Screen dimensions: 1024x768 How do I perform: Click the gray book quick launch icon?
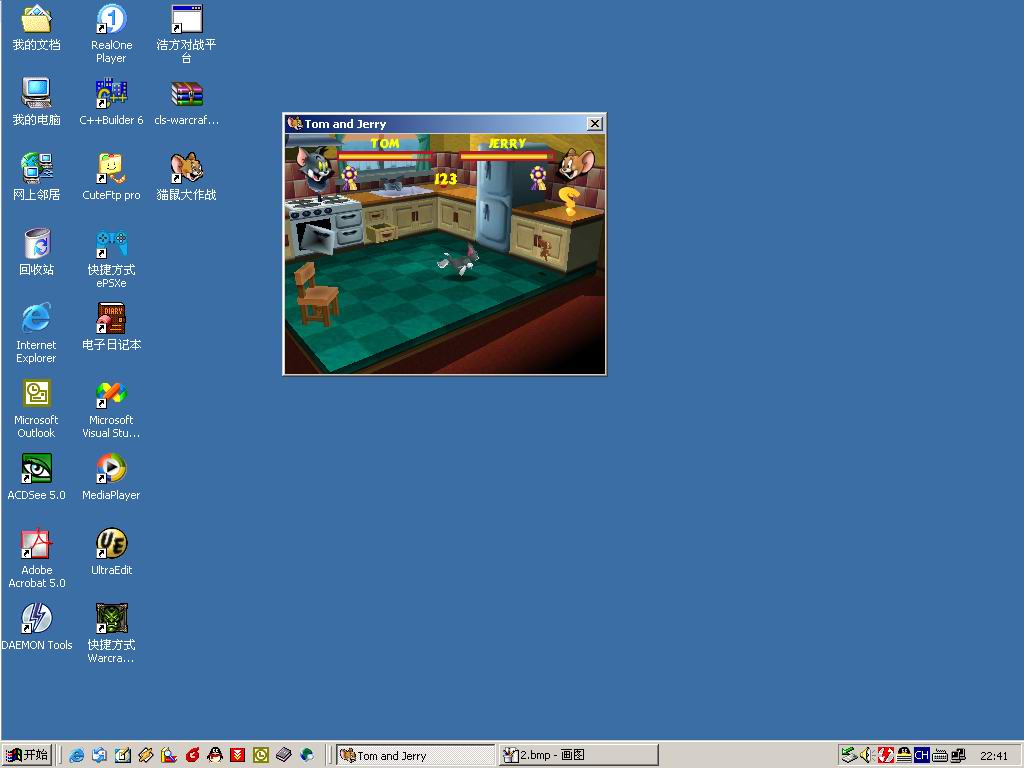[283, 756]
